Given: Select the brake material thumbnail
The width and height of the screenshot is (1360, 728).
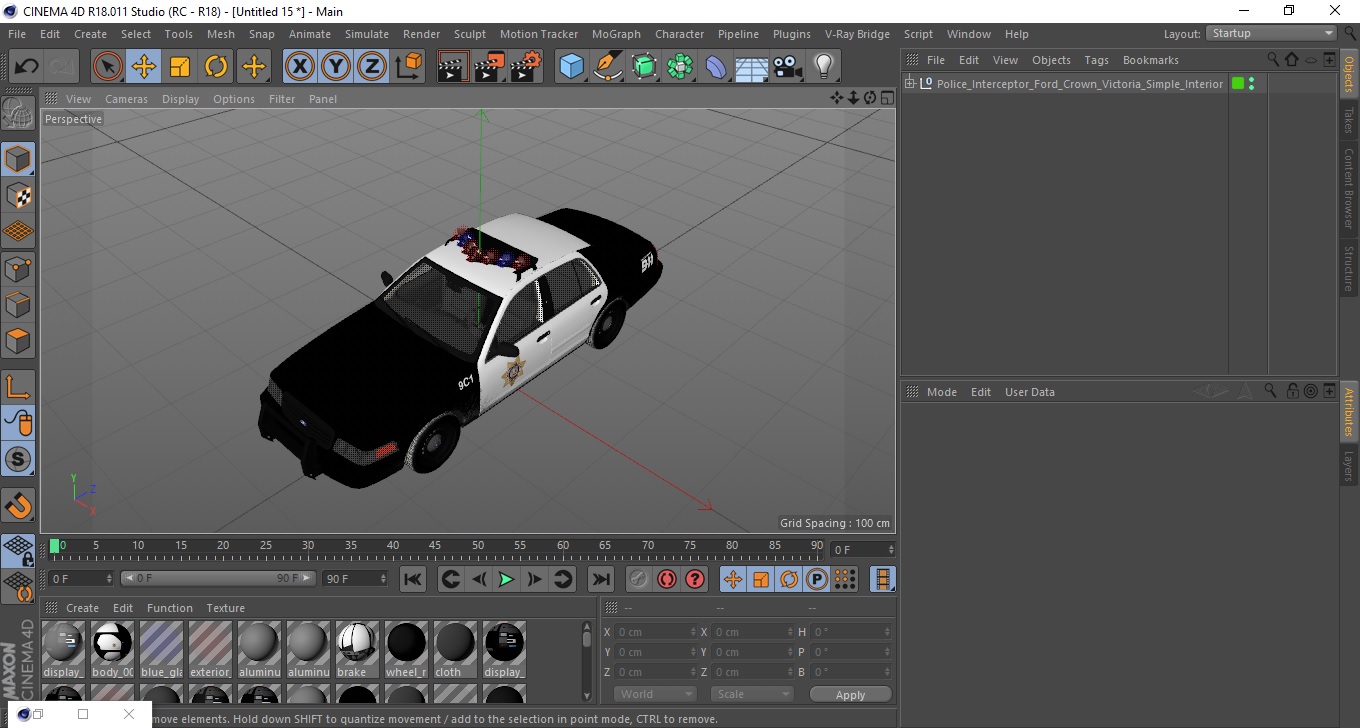Looking at the screenshot, I should click(x=357, y=648).
